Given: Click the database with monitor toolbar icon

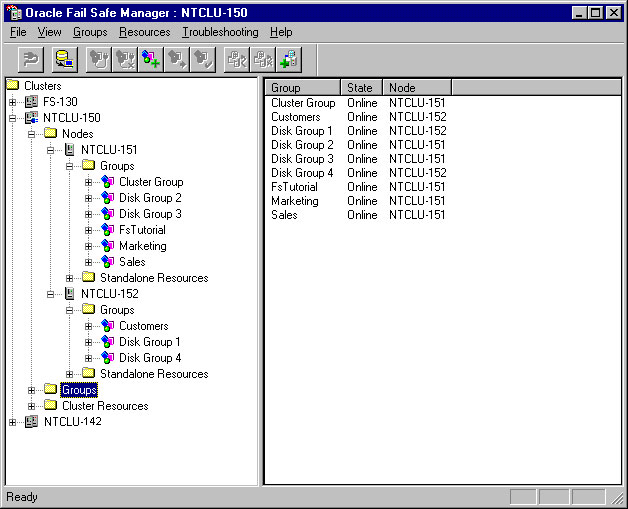Looking at the screenshot, I should coord(64,60).
